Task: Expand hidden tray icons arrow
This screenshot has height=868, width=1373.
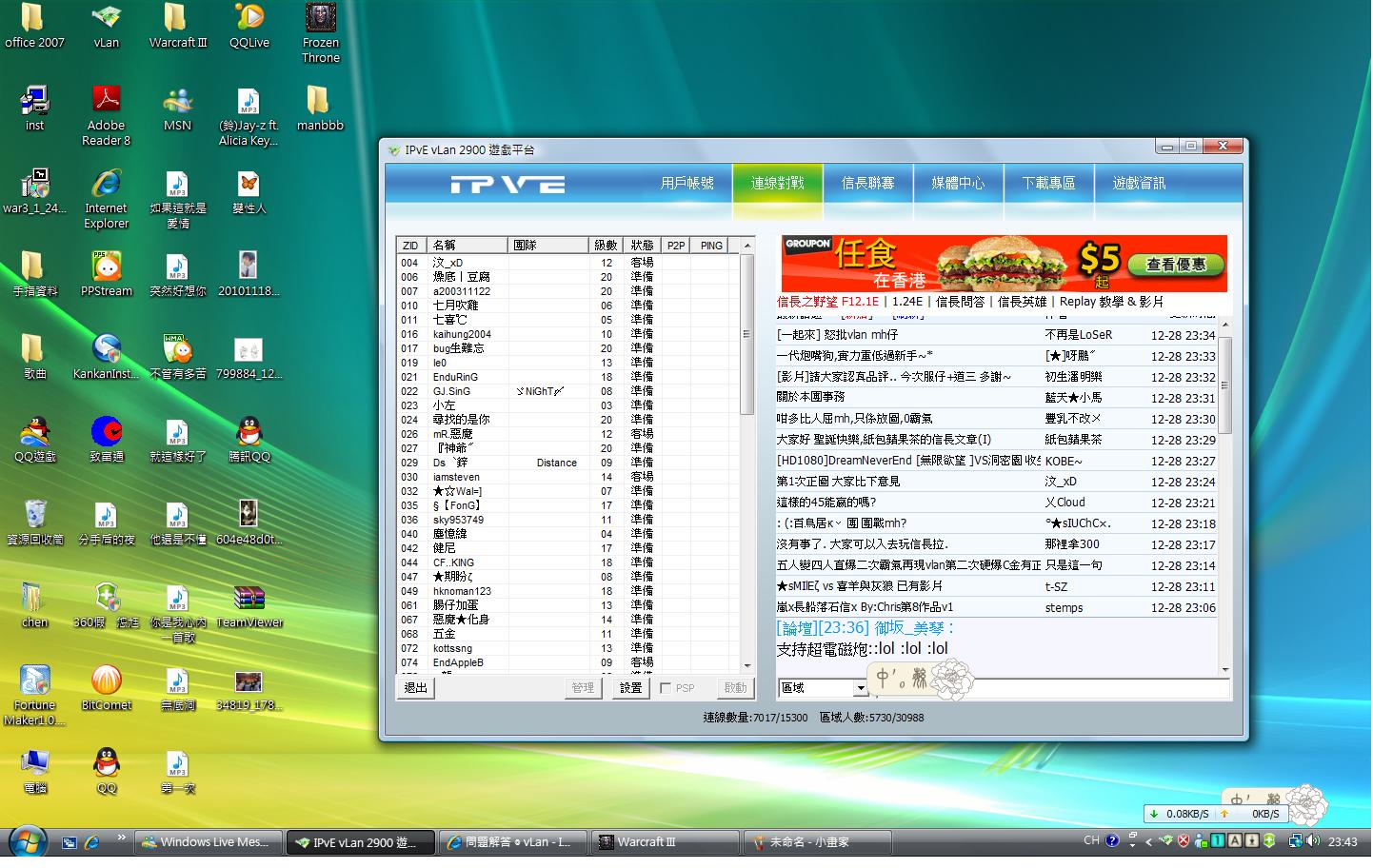Action: 1148,841
